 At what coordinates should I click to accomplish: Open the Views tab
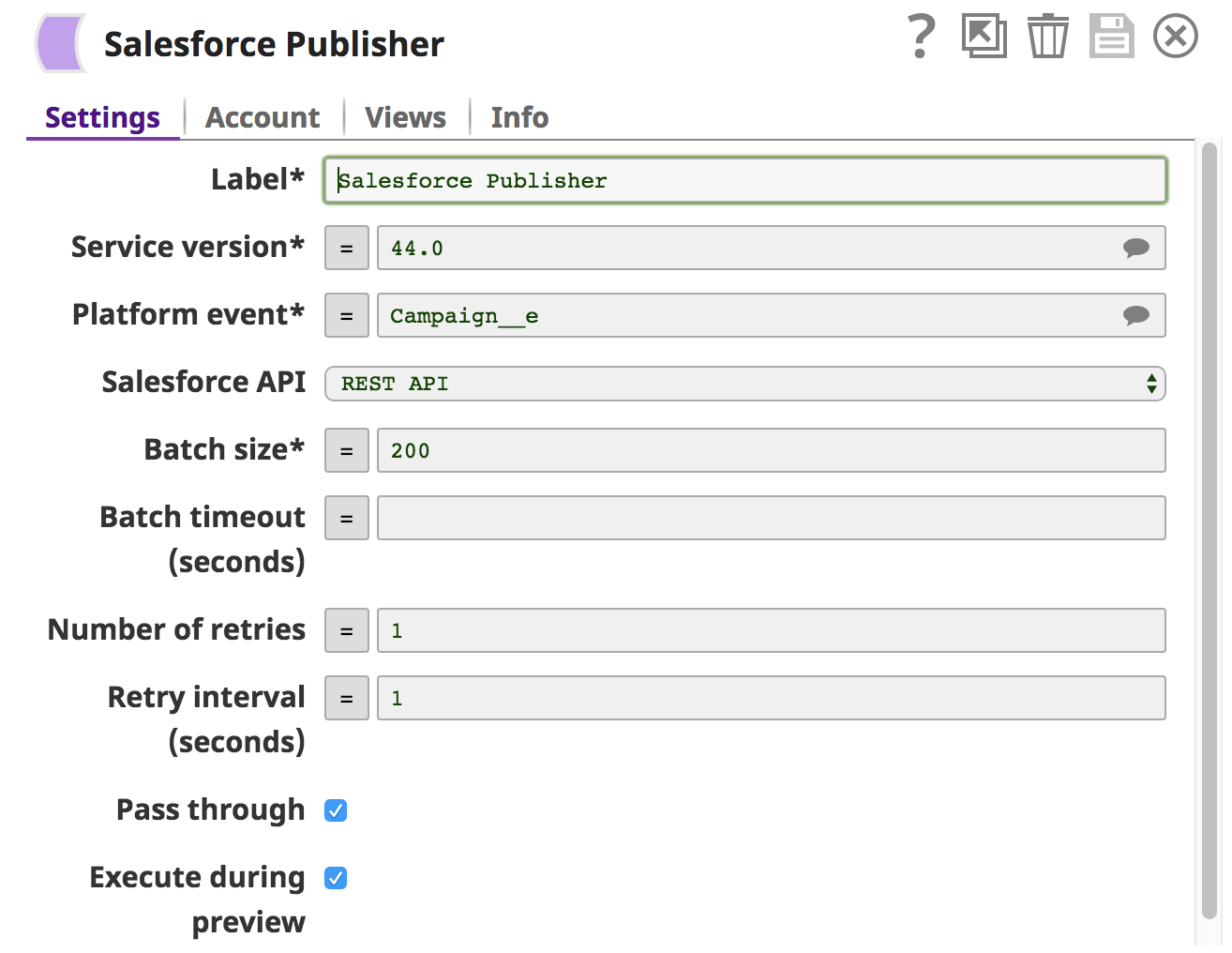(x=405, y=117)
